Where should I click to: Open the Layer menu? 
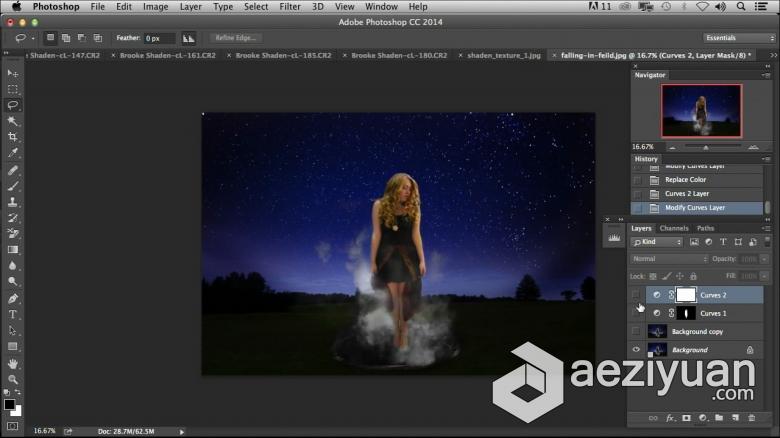pos(191,6)
